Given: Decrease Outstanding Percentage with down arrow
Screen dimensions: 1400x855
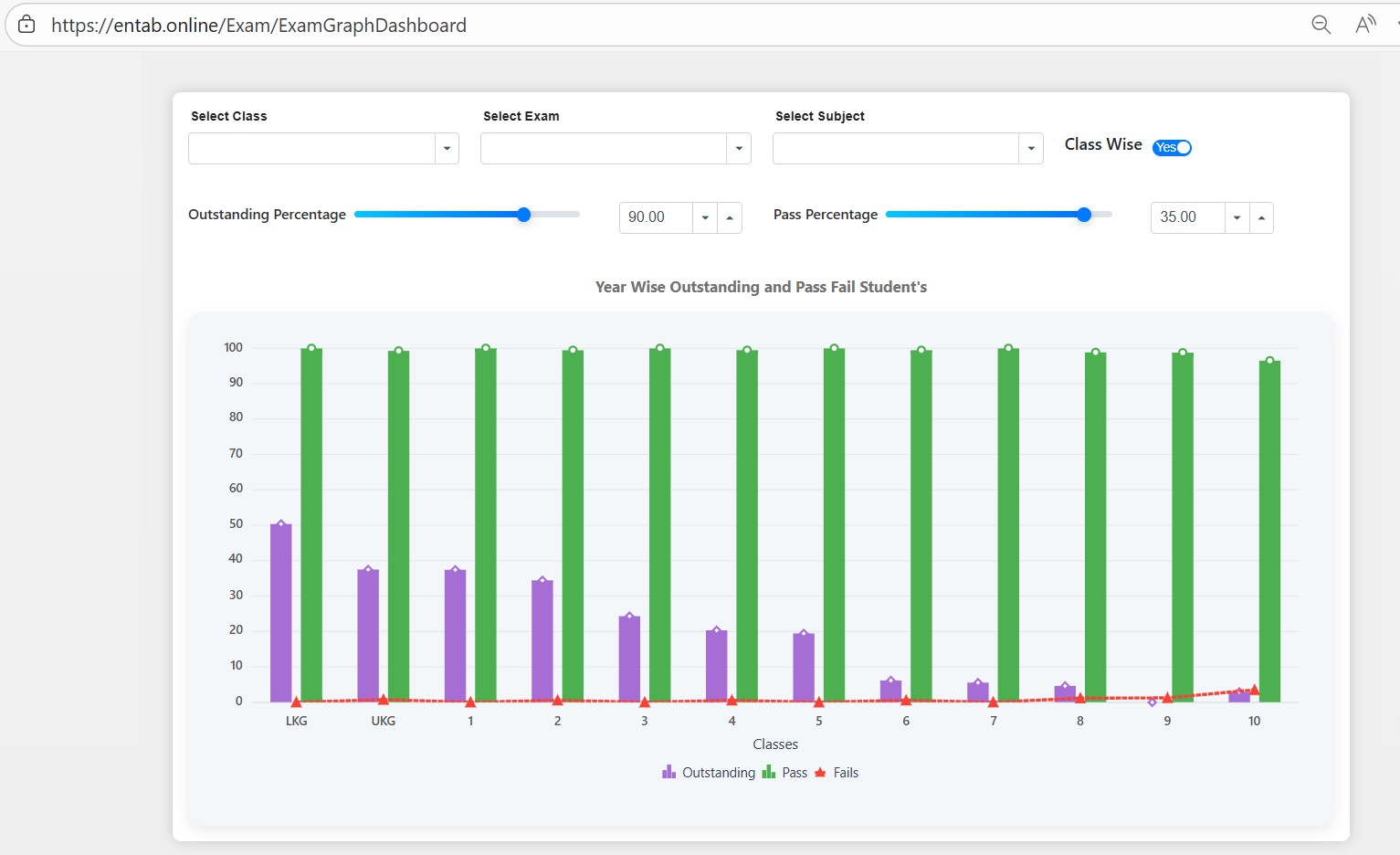Looking at the screenshot, I should click(x=705, y=217).
